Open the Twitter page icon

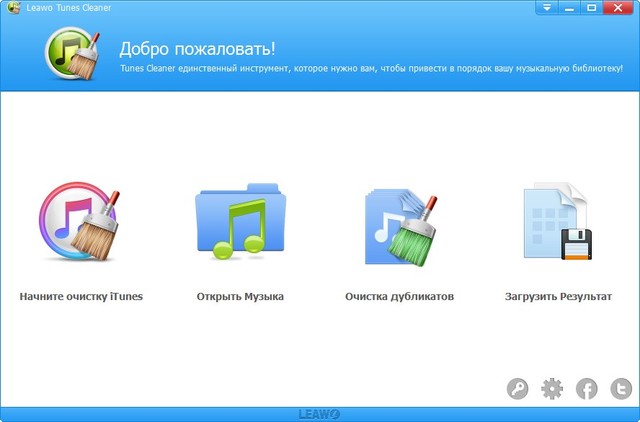621,389
